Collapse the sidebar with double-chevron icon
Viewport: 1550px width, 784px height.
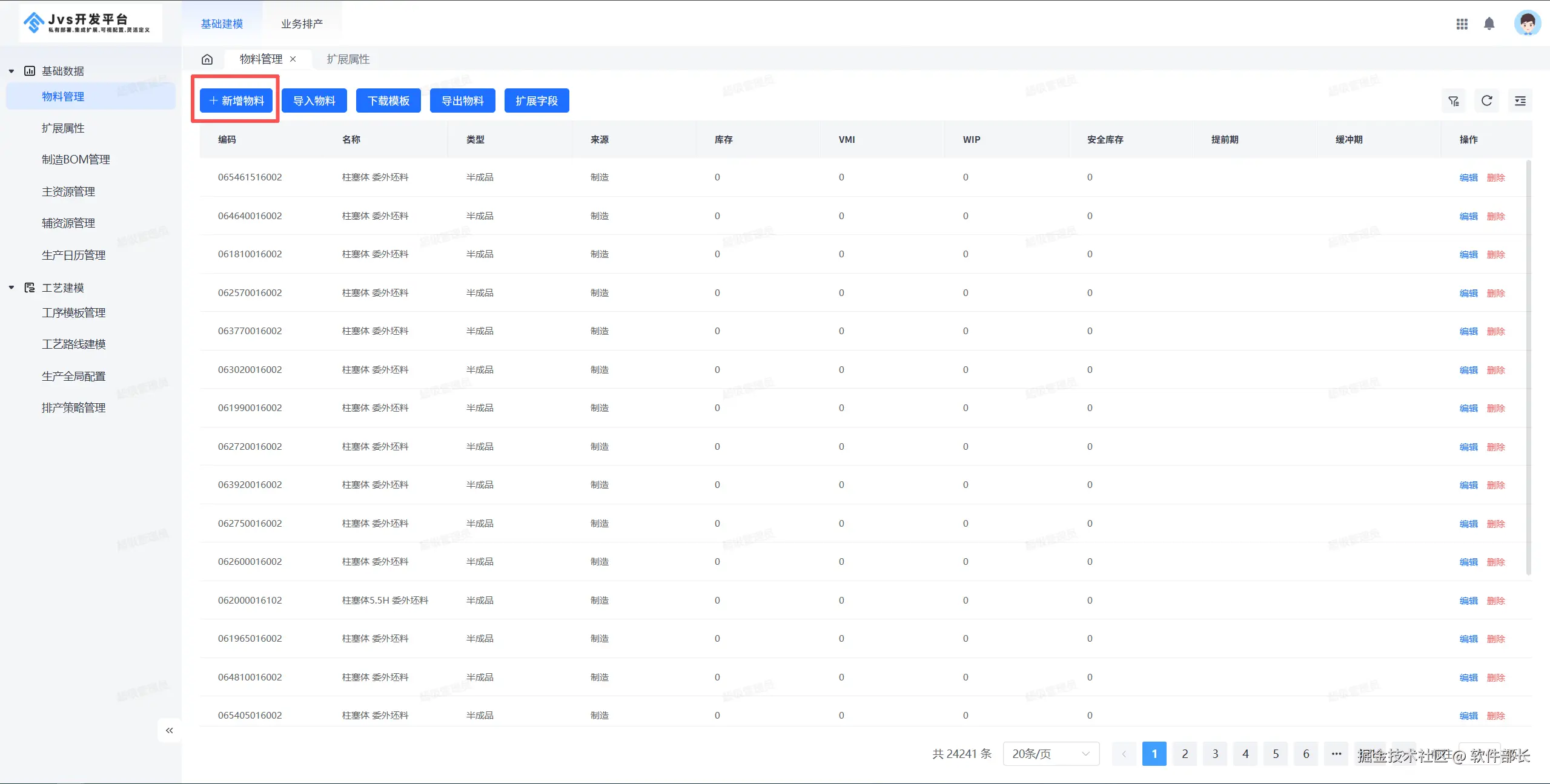(170, 730)
